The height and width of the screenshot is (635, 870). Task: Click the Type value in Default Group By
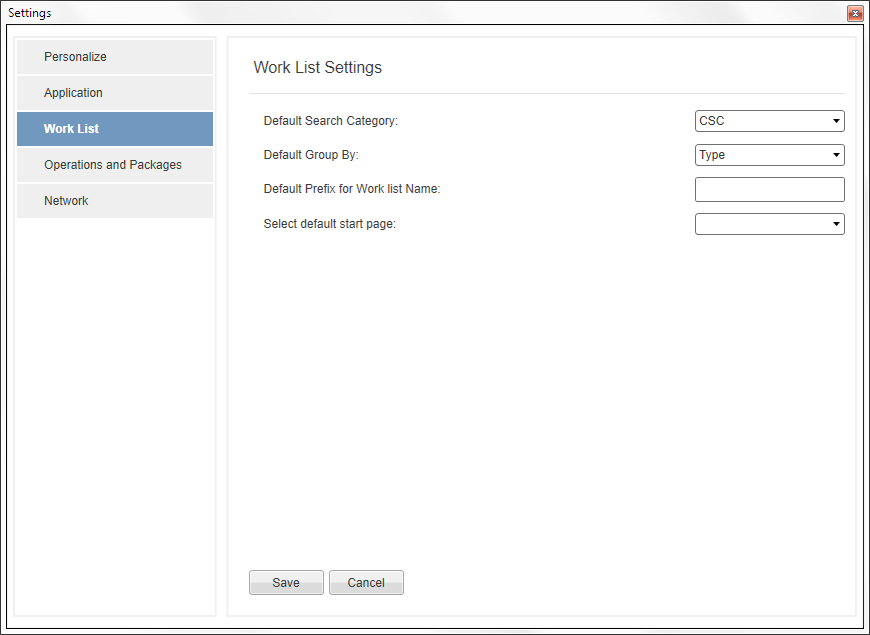712,155
